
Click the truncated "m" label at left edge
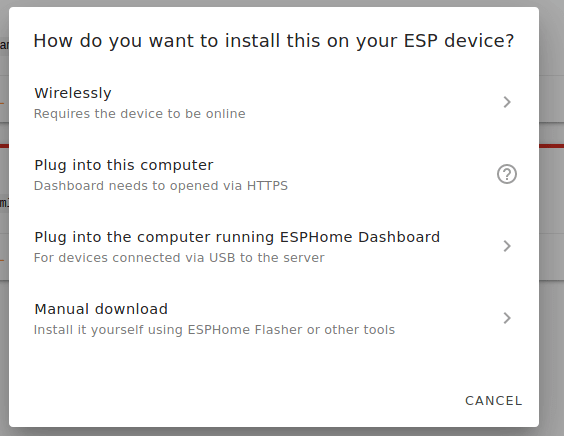(4, 203)
